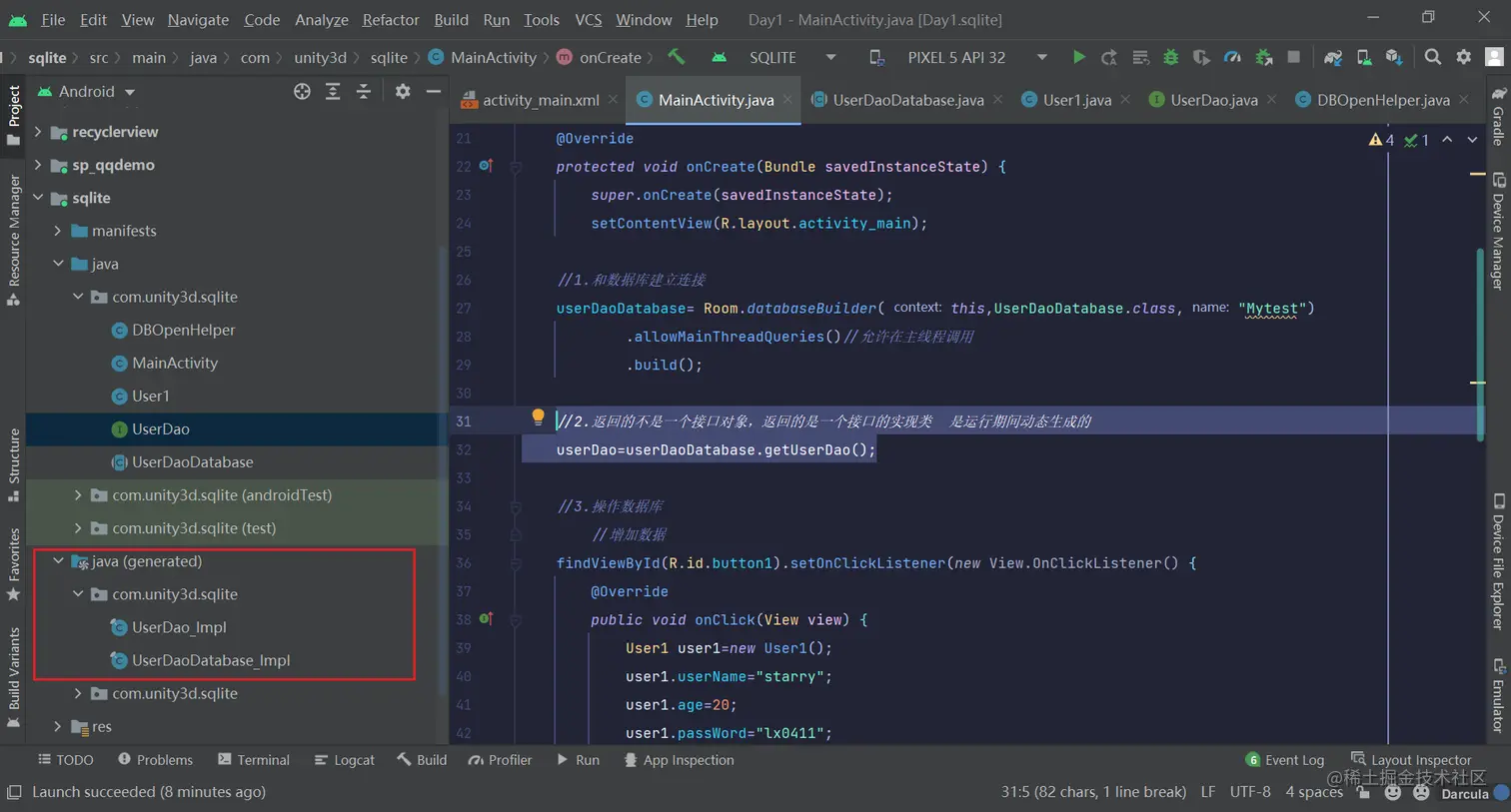This screenshot has width=1511, height=812.
Task: Toggle the Build Variants tool window
Action: [x=14, y=677]
